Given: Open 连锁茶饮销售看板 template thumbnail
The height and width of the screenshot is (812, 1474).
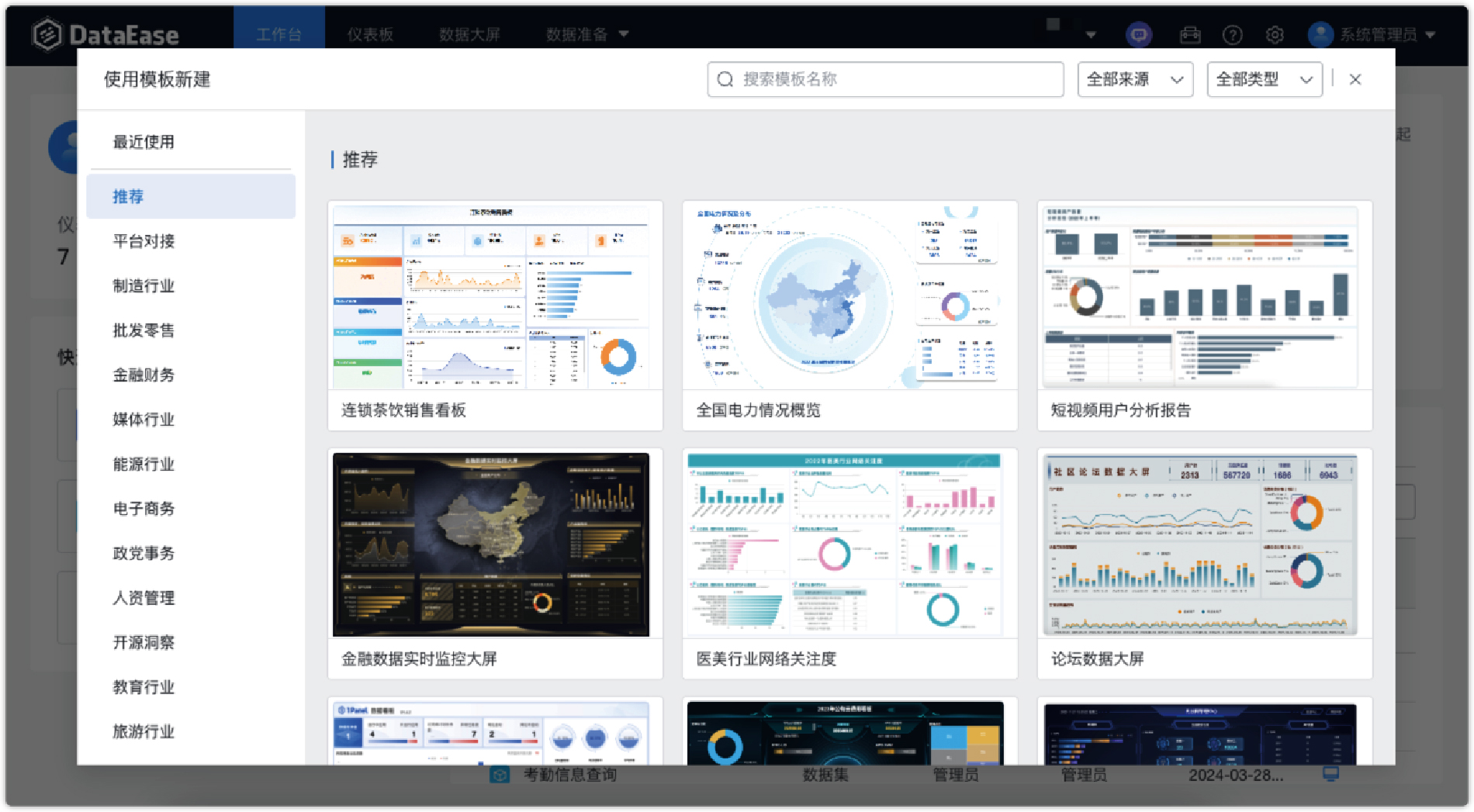Looking at the screenshot, I should 494,297.
